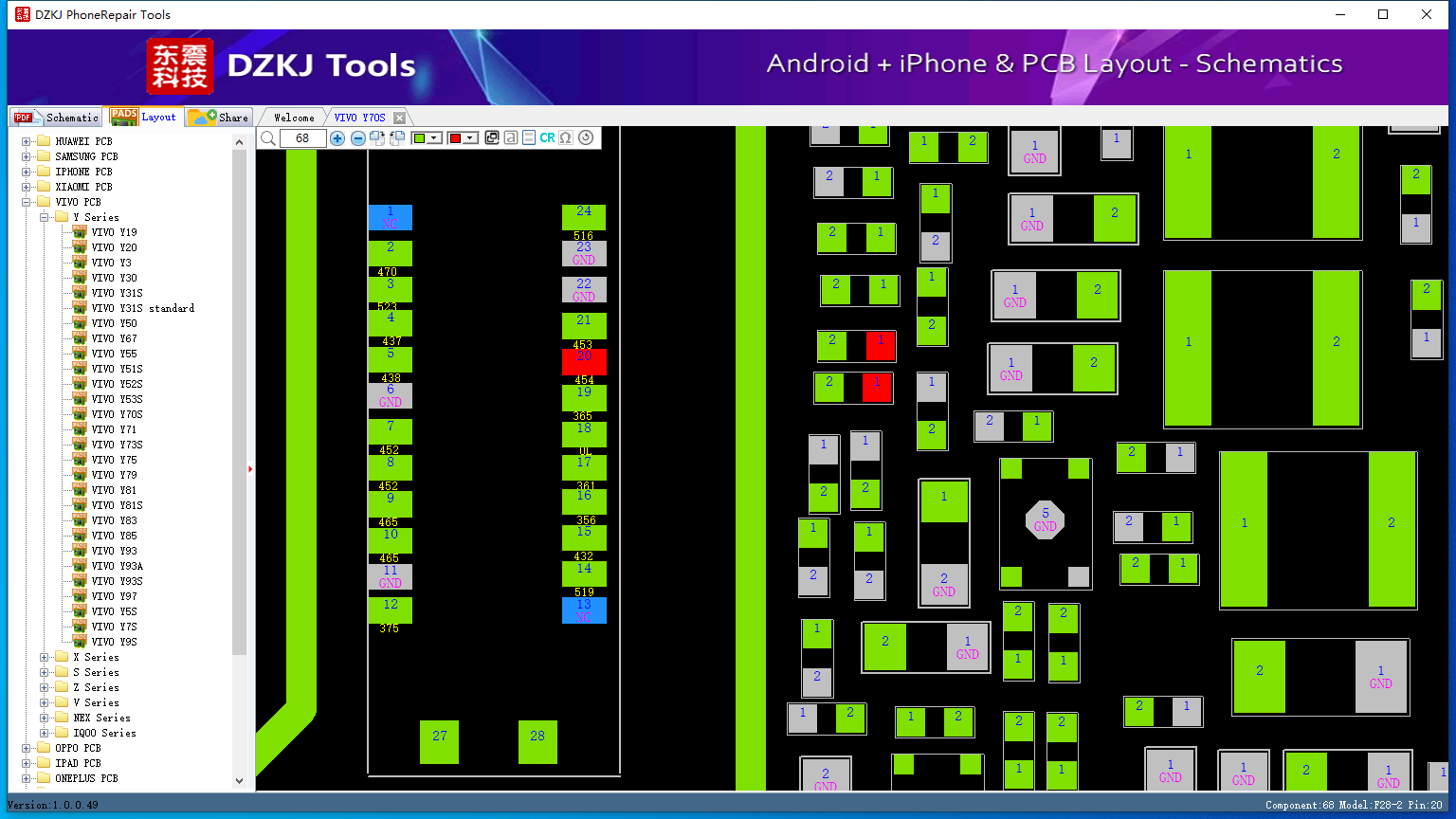Expand the V Series folder
Screen dimensions: 1456x819
(x=45, y=702)
